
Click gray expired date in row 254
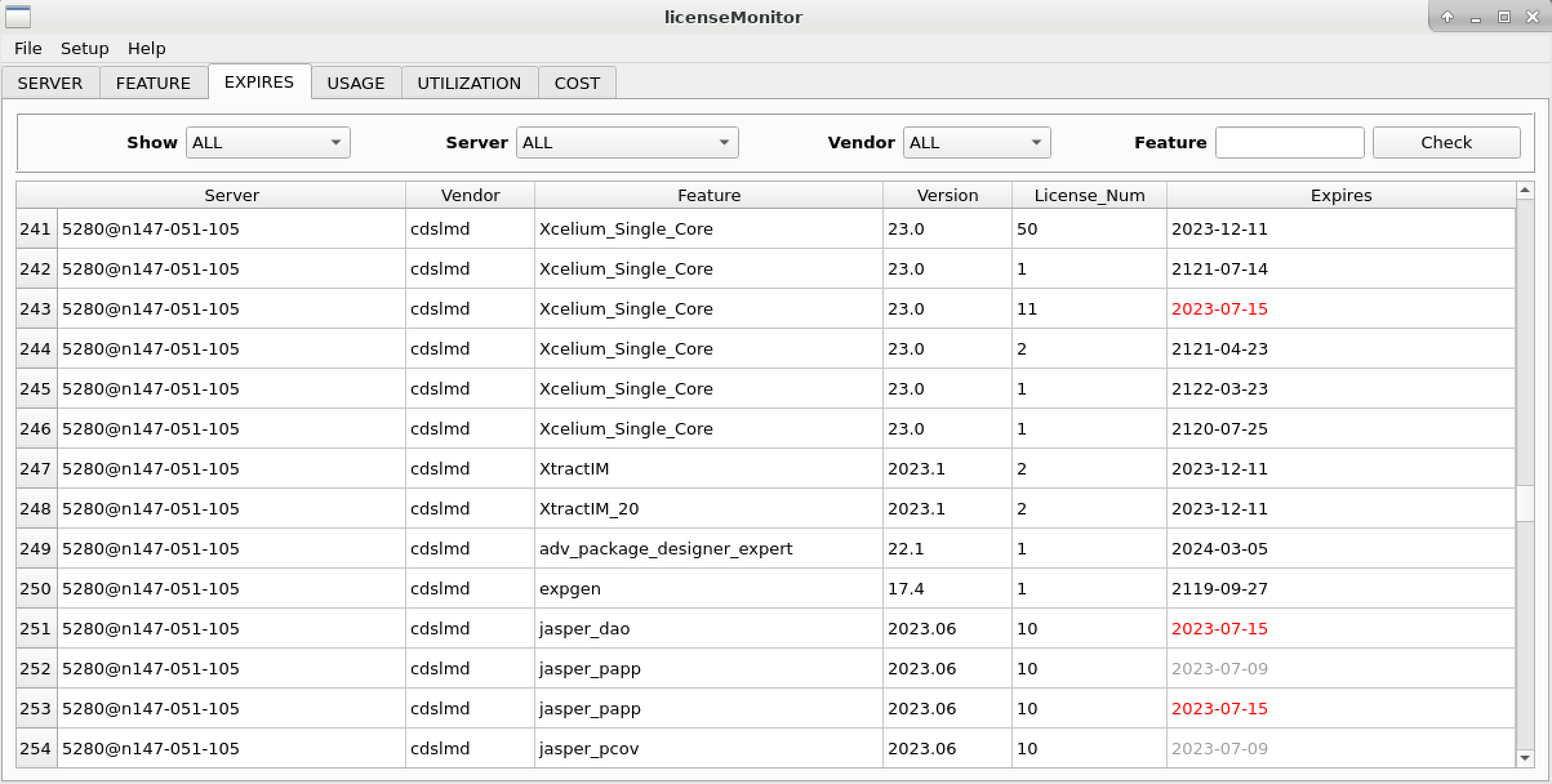click(1341, 749)
